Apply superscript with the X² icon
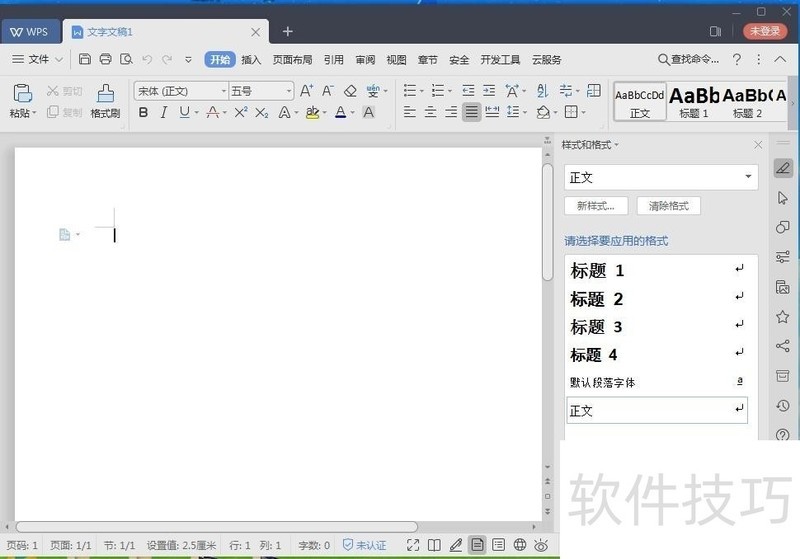 click(x=241, y=113)
